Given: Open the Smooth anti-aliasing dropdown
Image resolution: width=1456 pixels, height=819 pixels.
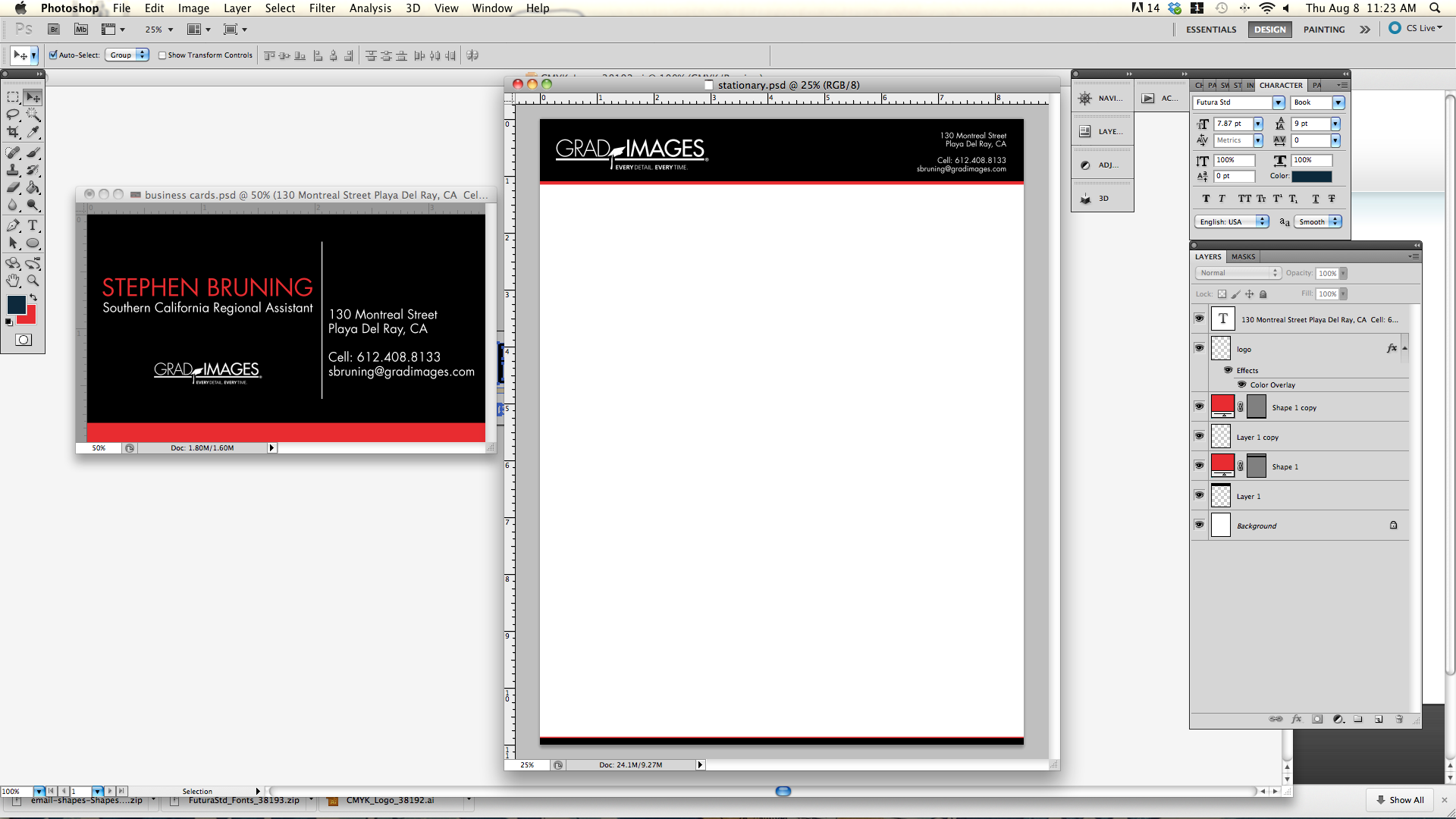Looking at the screenshot, I should point(1318,221).
